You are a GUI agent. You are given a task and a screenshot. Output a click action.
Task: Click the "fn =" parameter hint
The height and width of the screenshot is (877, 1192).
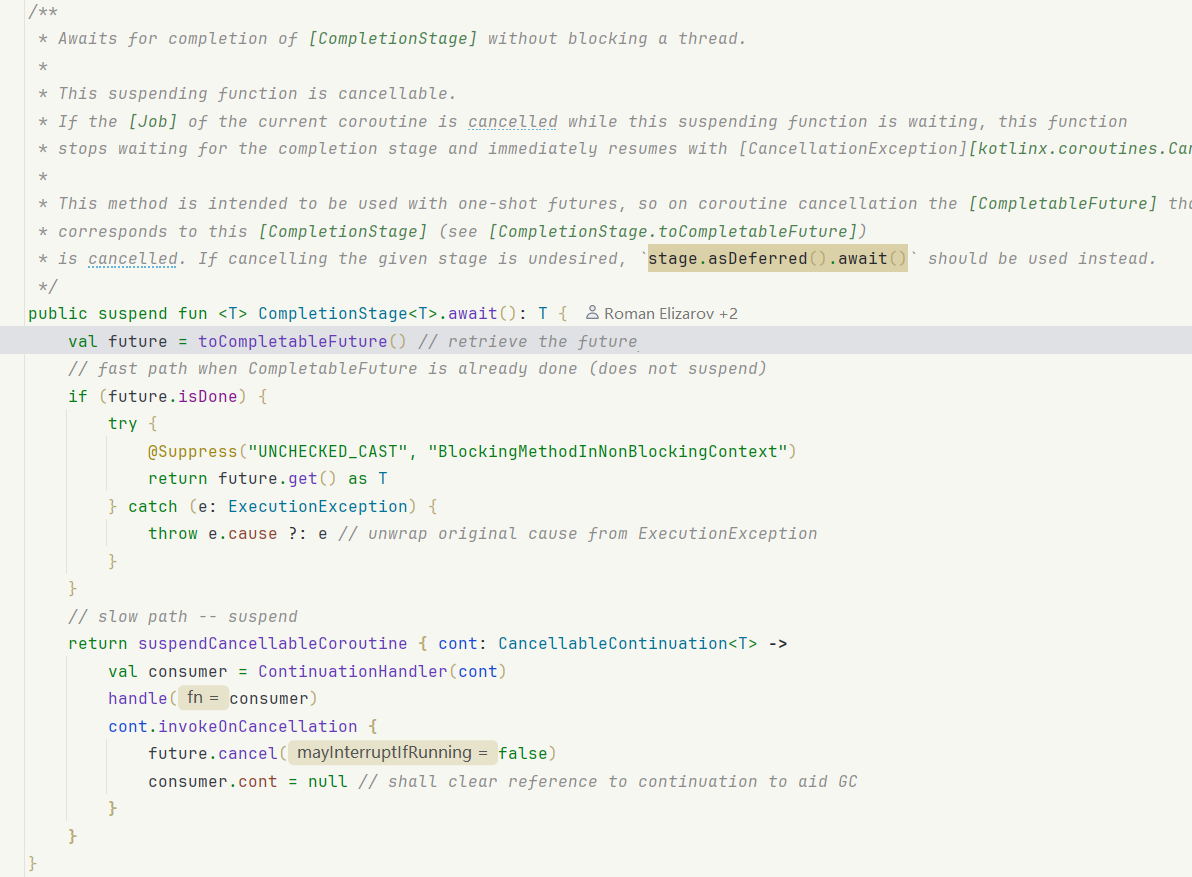[203, 698]
